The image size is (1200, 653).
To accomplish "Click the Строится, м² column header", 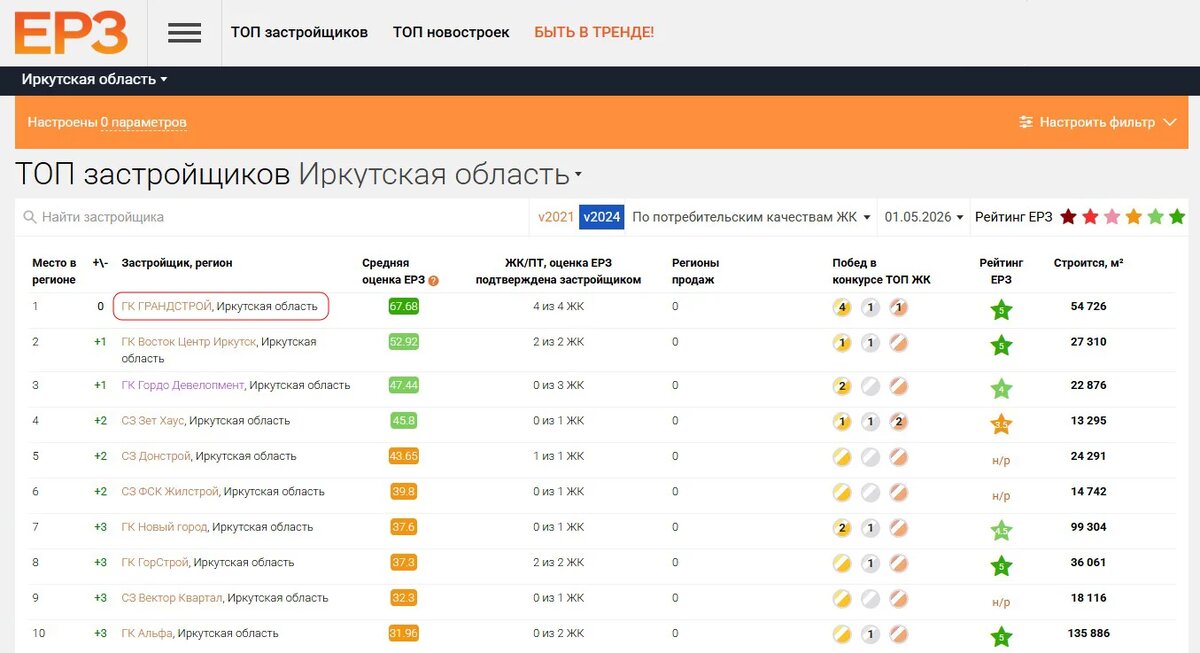I will [1088, 263].
